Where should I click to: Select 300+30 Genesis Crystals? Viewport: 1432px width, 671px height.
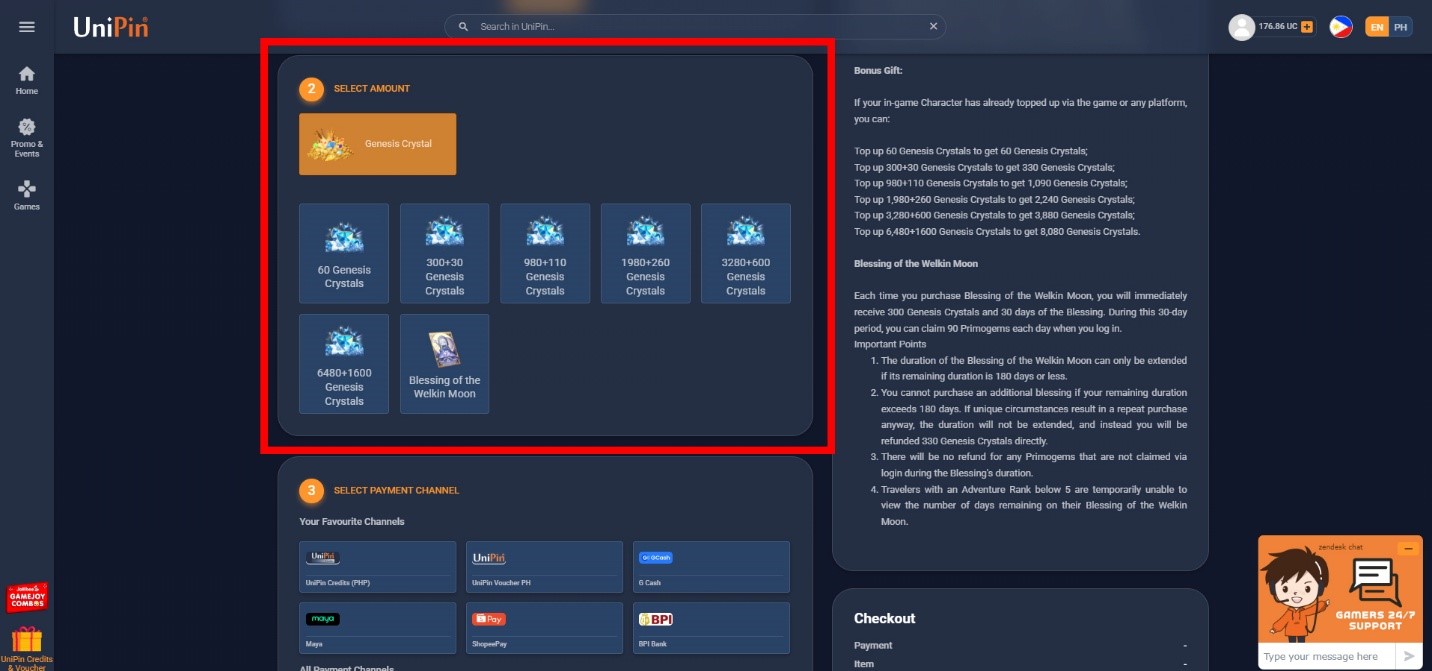[x=445, y=253]
